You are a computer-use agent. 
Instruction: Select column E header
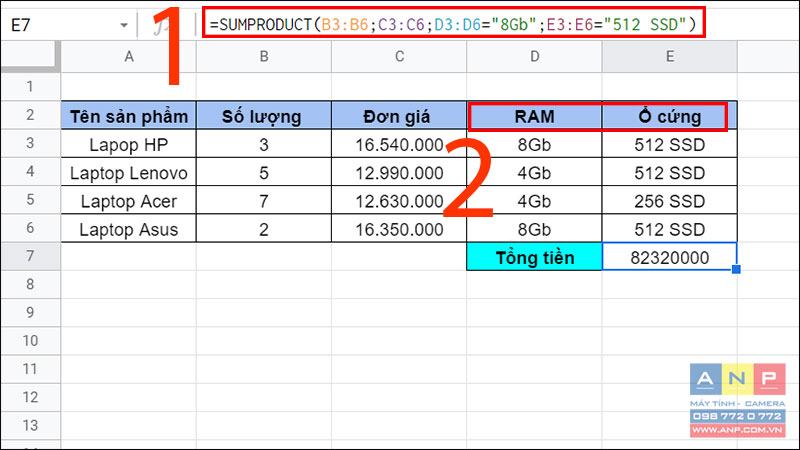pos(669,57)
